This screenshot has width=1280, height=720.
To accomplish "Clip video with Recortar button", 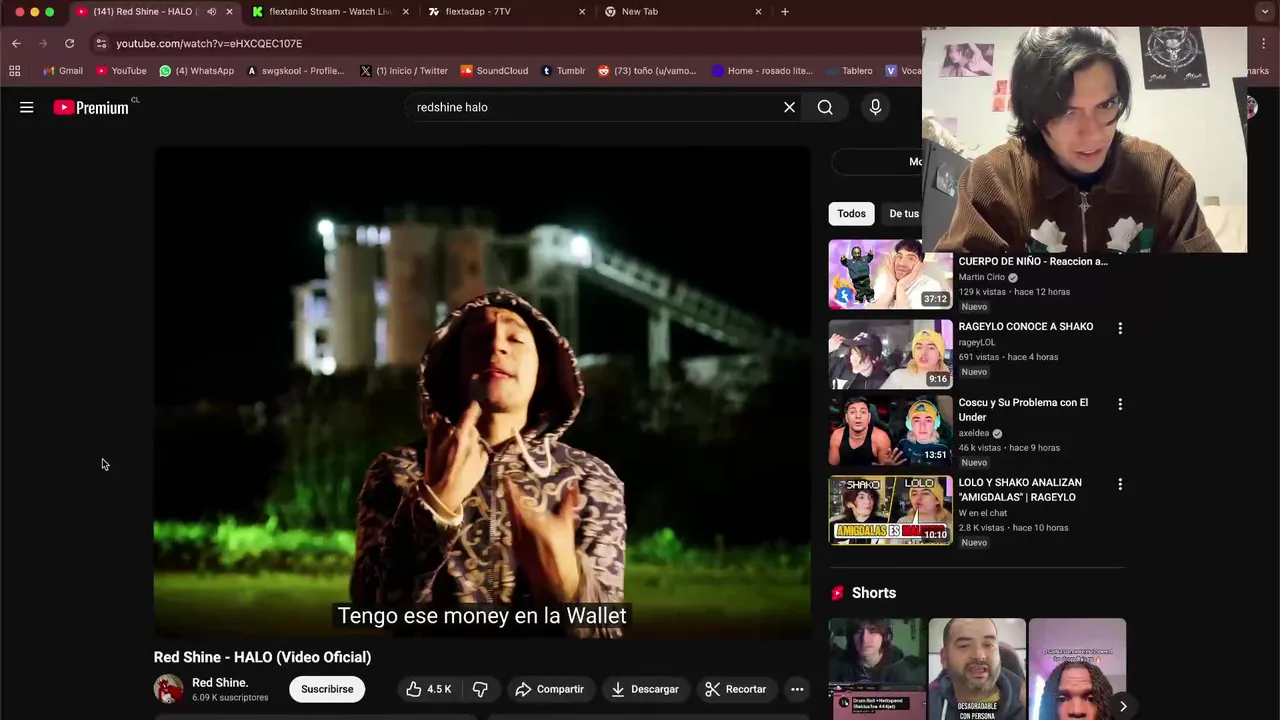I will tap(735, 689).
